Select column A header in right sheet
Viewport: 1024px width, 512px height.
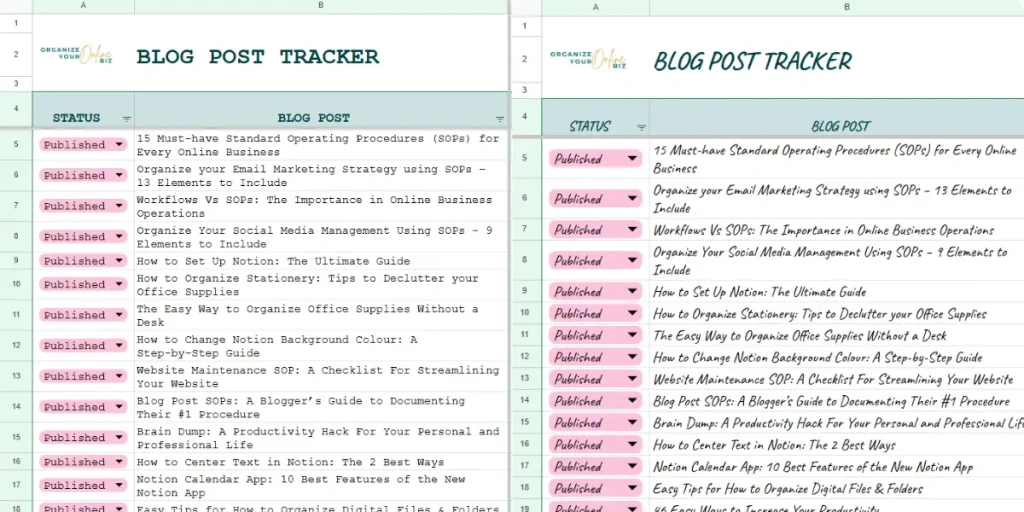click(596, 7)
